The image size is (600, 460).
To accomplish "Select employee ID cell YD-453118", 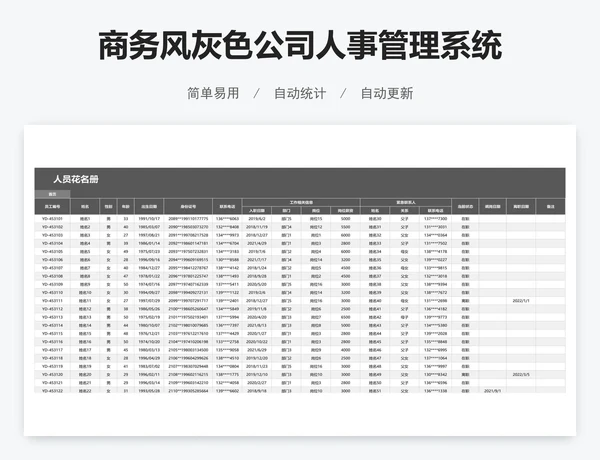I will [x=52, y=358].
